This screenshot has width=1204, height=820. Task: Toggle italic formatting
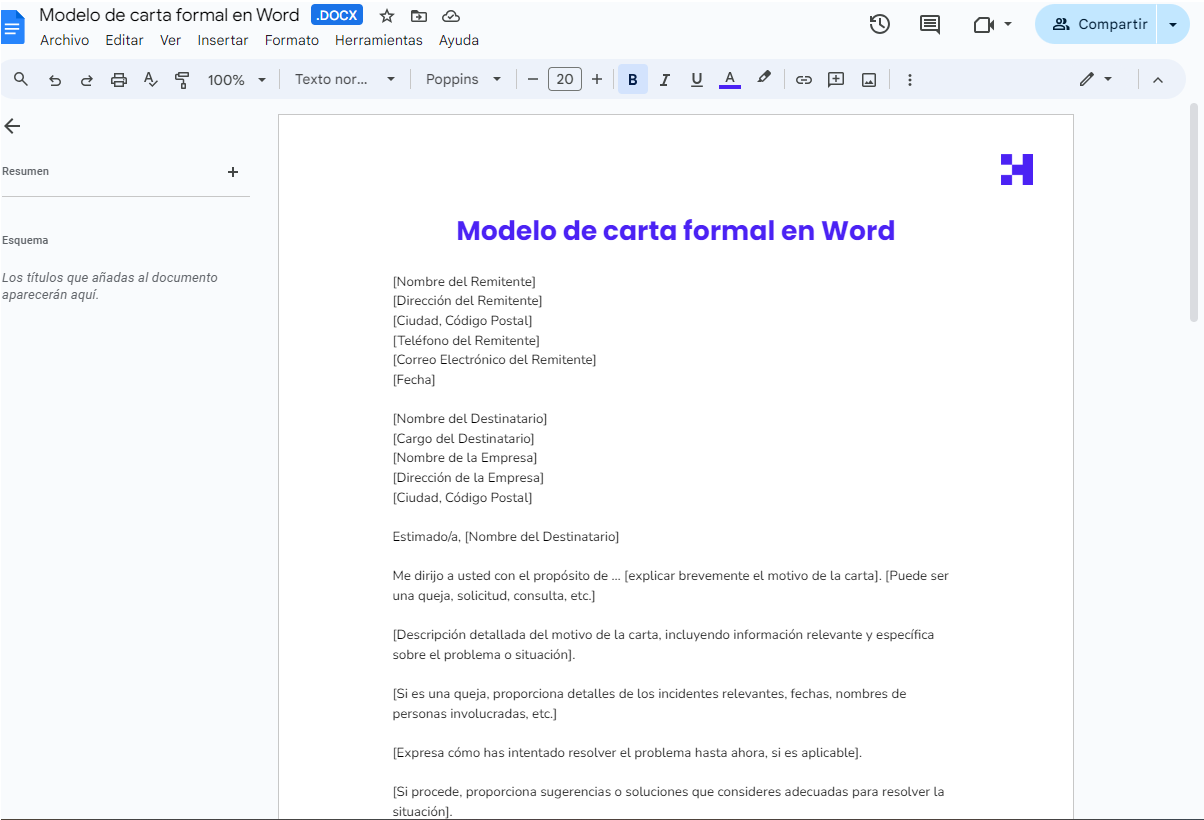pyautogui.click(x=664, y=80)
